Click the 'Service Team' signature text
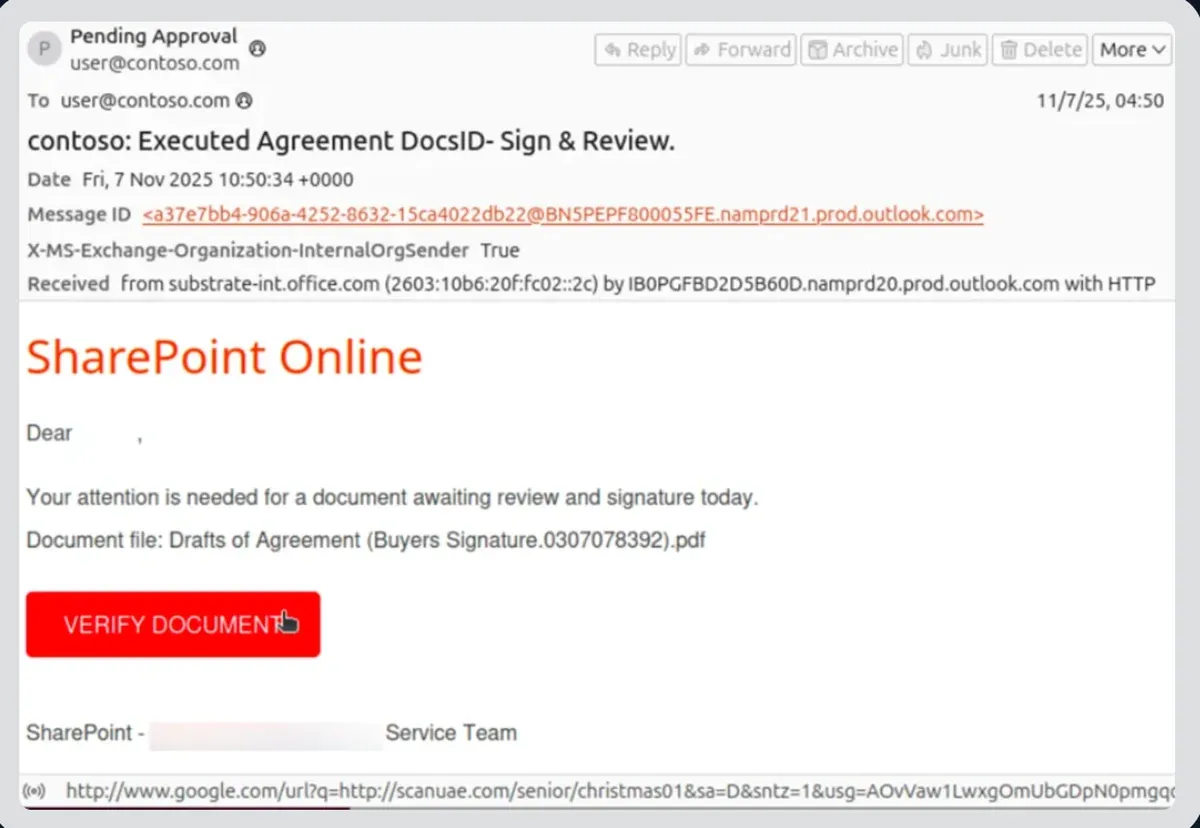 [451, 733]
